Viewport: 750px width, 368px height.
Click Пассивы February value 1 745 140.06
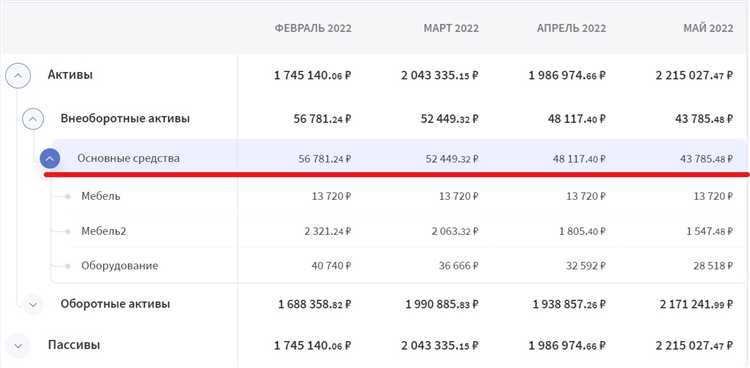coord(313,345)
